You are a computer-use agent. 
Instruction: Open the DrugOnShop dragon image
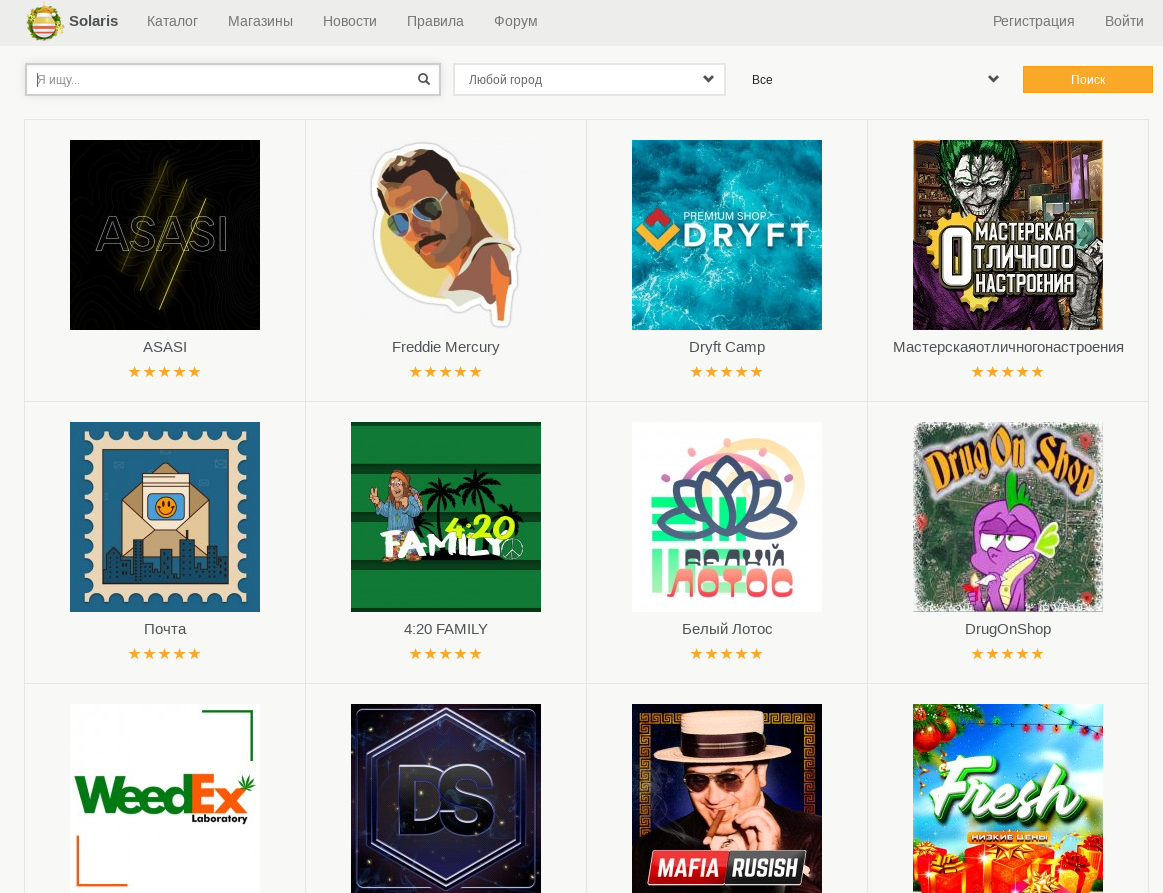point(1008,517)
